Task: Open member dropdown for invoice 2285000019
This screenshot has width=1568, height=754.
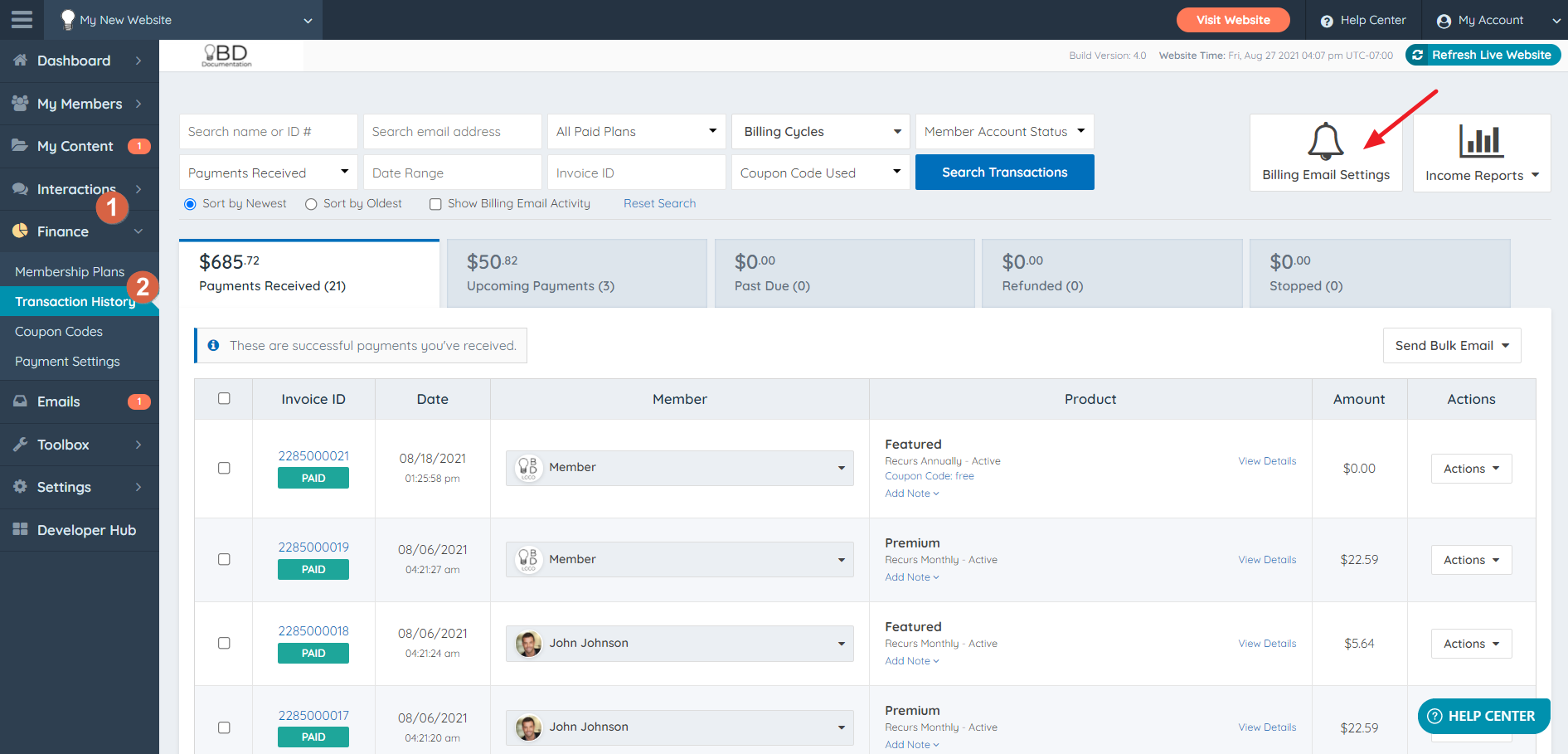Action: click(x=679, y=560)
